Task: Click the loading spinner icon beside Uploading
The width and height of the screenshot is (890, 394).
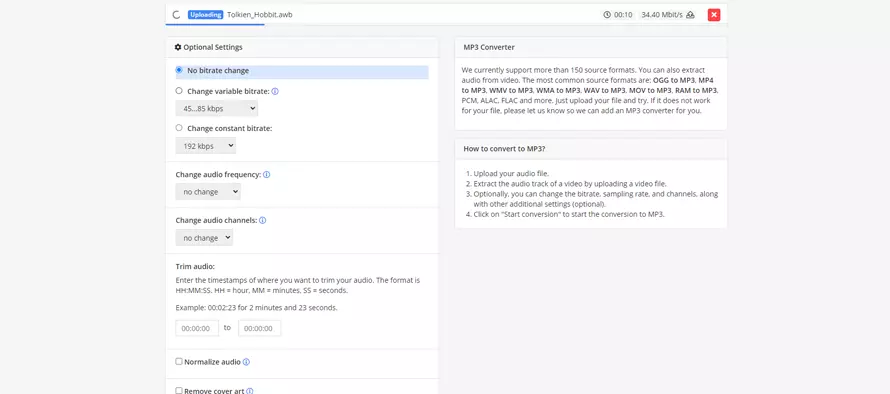Action: 176,15
